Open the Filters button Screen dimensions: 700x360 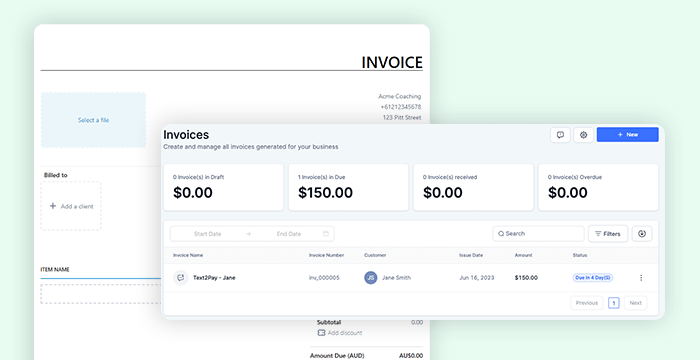click(608, 234)
